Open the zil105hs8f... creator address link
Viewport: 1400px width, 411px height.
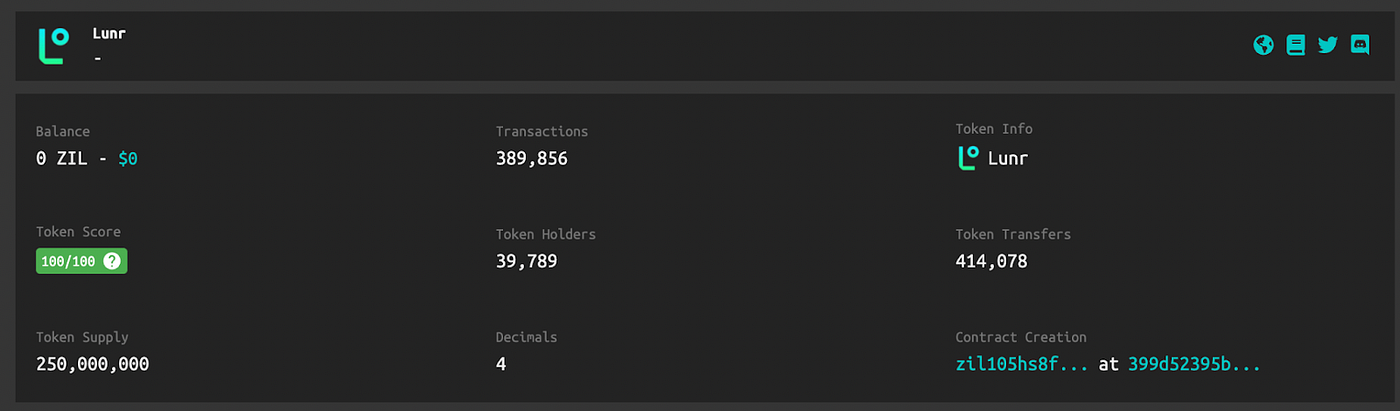pos(1021,365)
